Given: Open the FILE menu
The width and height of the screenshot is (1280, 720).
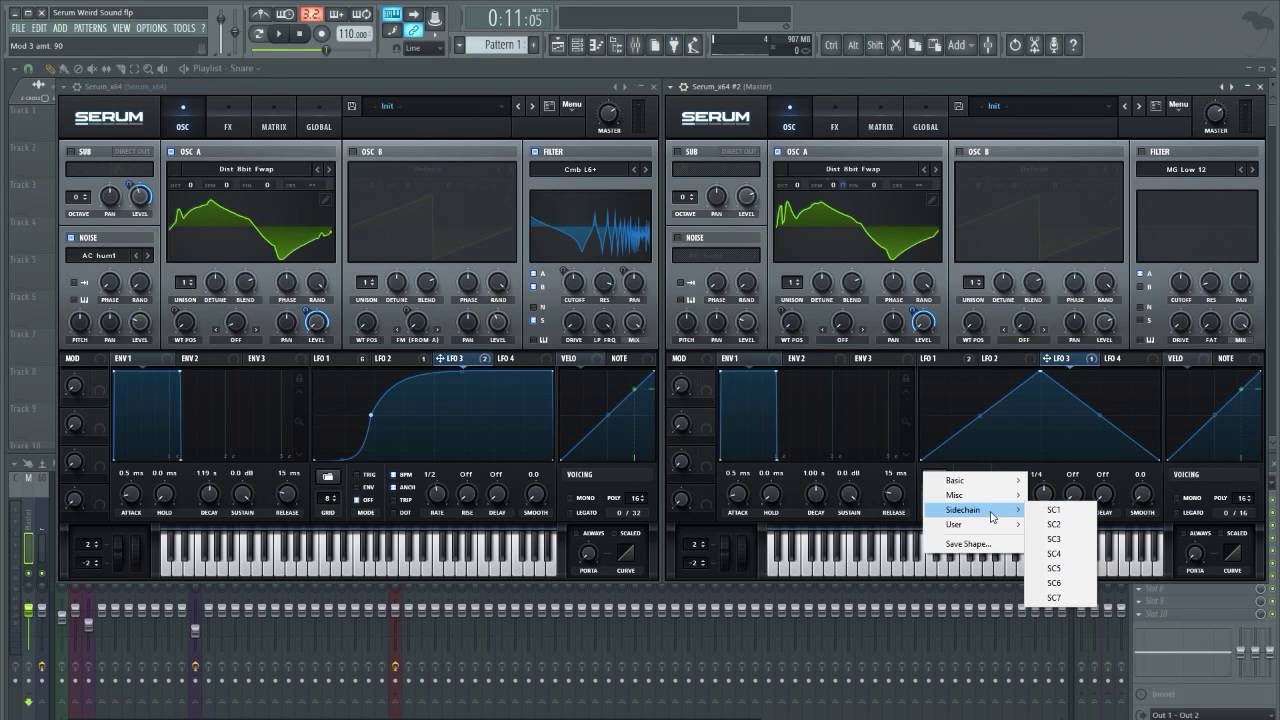Looking at the screenshot, I should click(x=18, y=28).
